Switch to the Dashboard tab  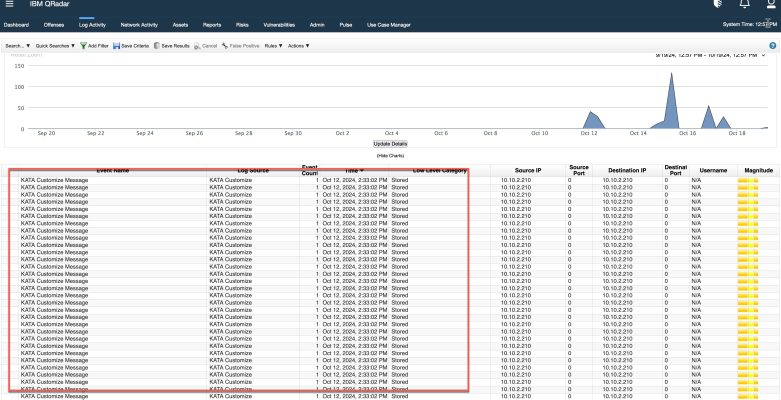click(16, 25)
